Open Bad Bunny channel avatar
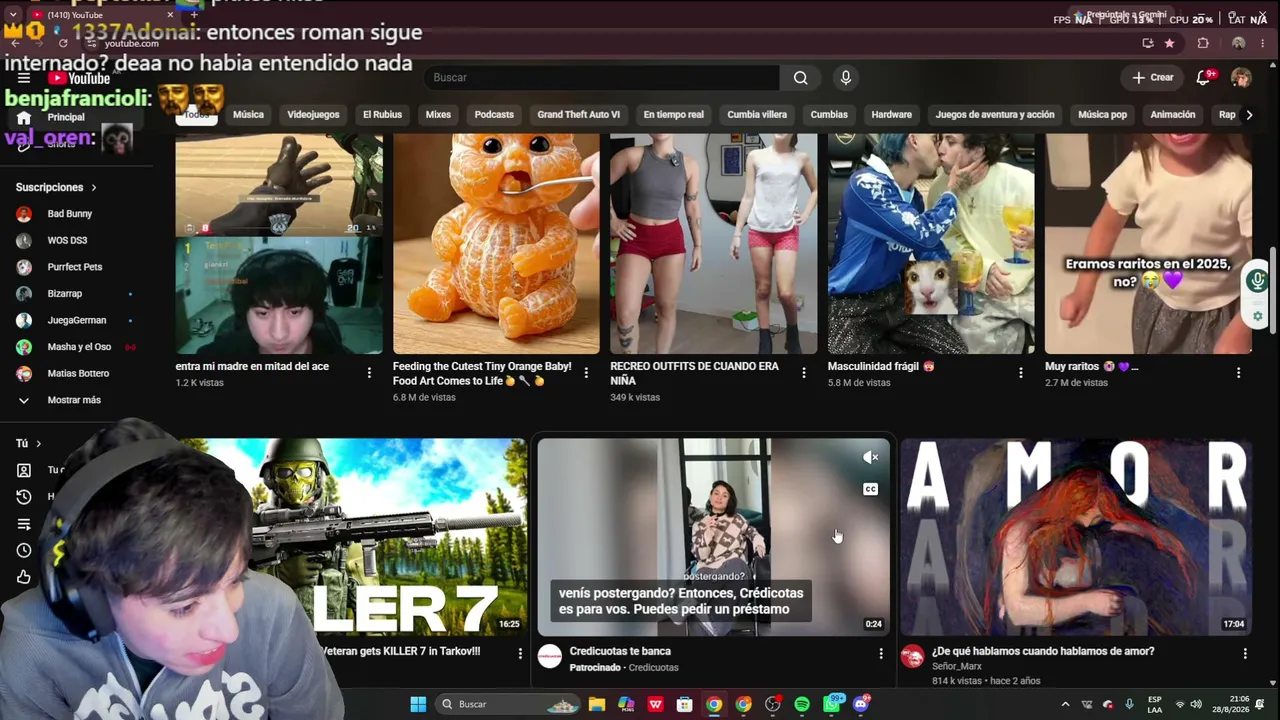 point(24,214)
